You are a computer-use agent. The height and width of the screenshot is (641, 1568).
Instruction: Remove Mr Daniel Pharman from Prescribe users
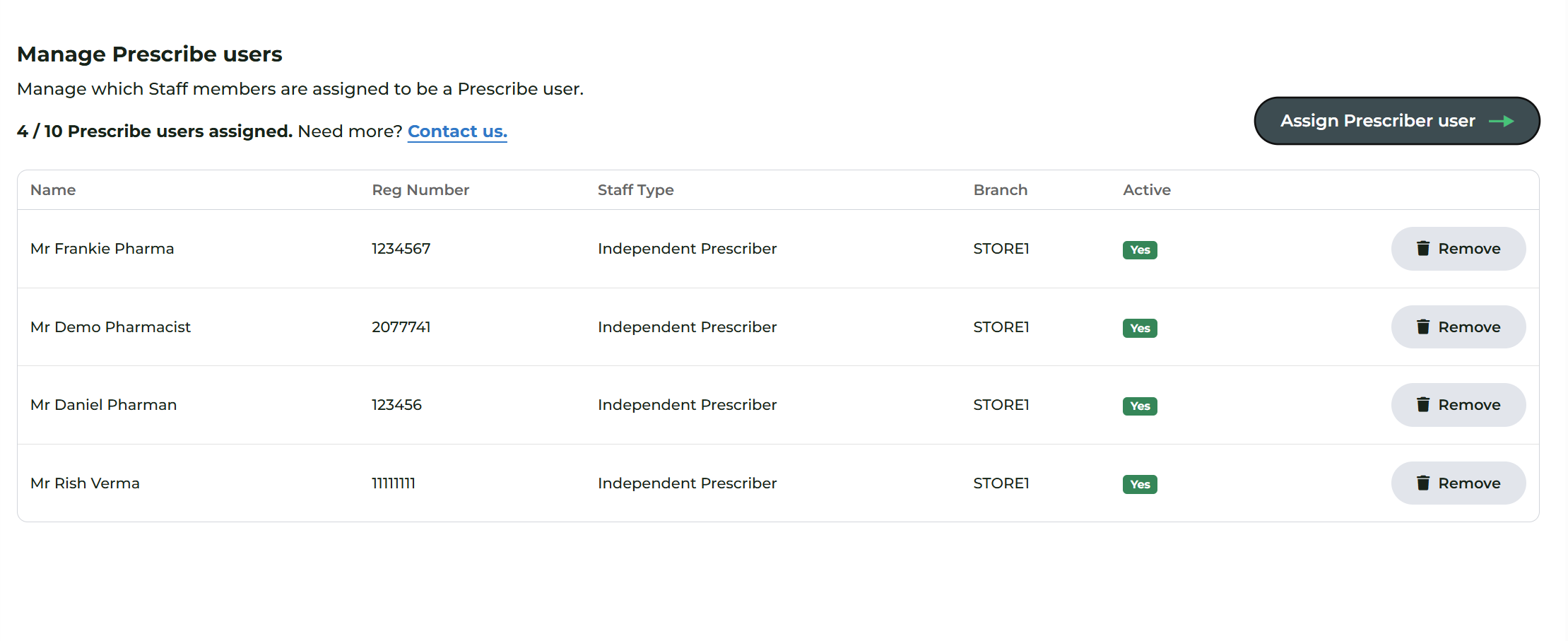pyautogui.click(x=1458, y=405)
